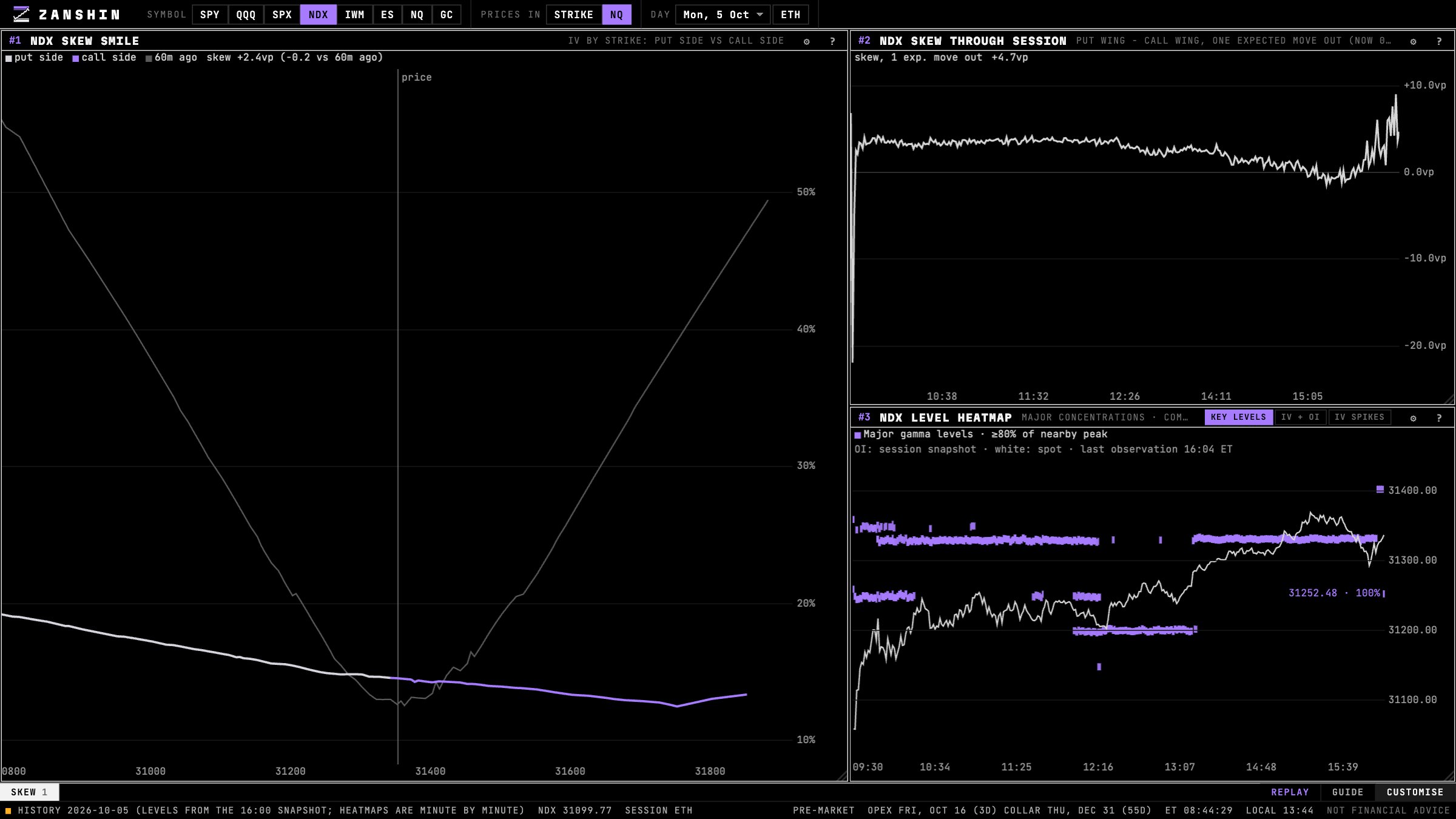The image size is (1456, 819).
Task: Open help for Skew Through Session panel
Action: (x=1439, y=41)
